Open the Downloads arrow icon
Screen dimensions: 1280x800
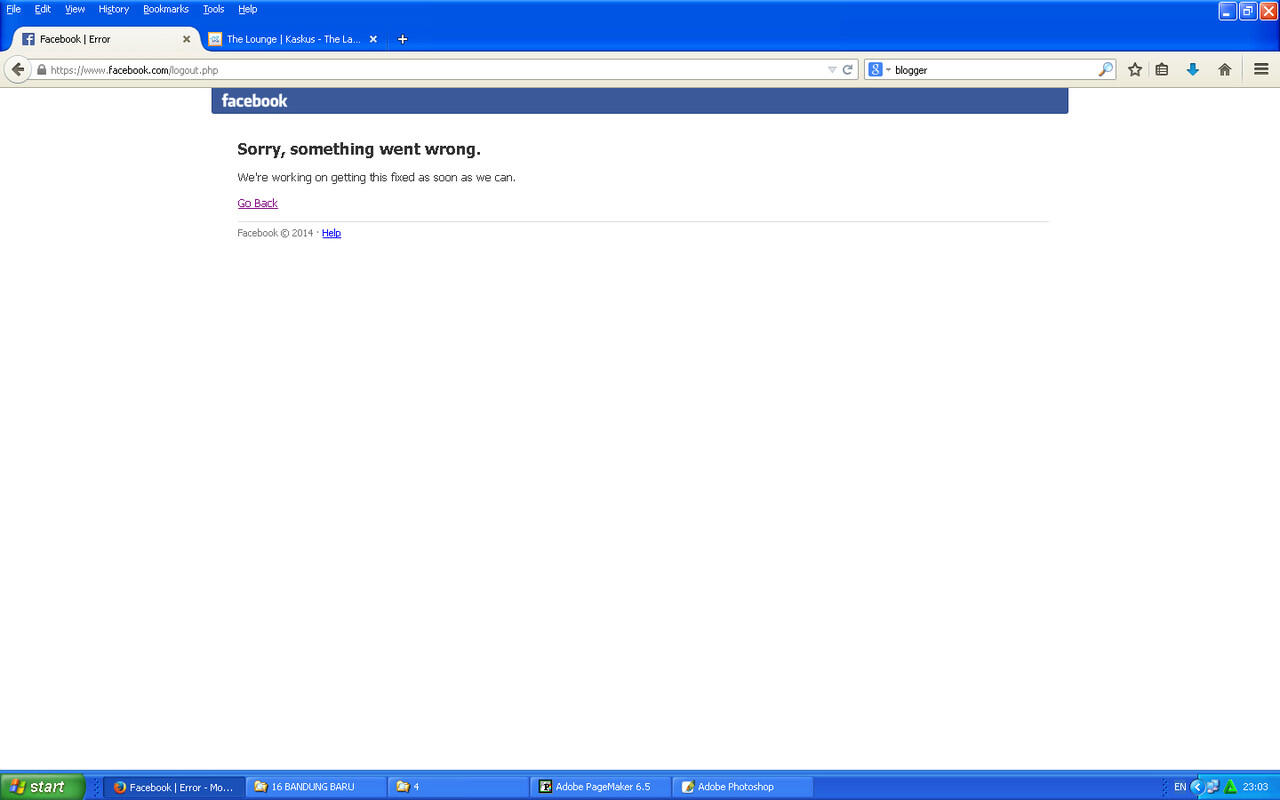[x=1192, y=70]
